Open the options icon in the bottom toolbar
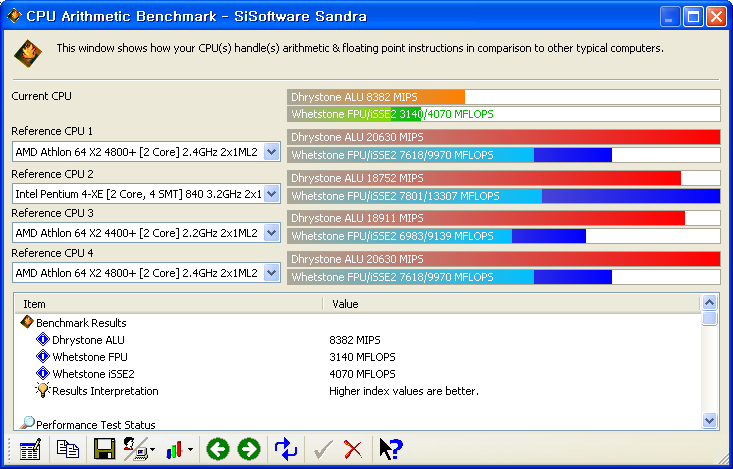 [x=30, y=449]
